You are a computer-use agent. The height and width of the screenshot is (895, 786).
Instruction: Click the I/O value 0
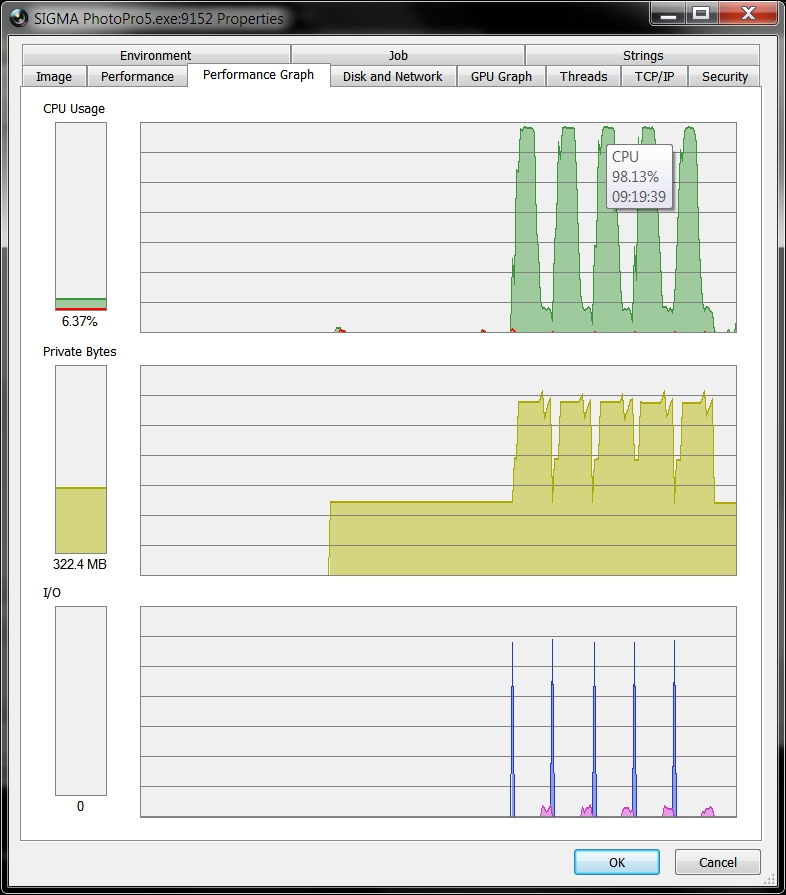coord(80,807)
